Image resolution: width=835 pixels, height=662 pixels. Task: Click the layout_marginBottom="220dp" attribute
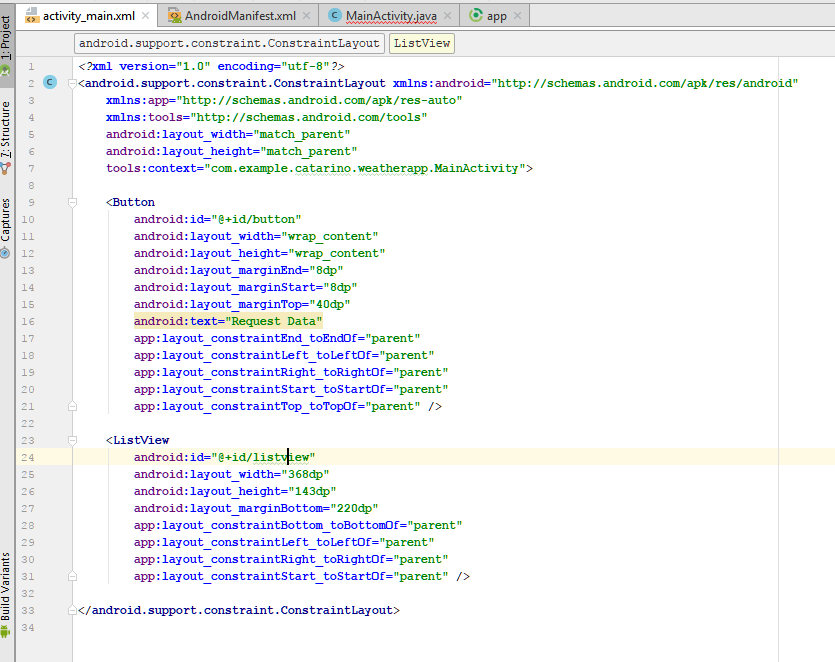tap(256, 508)
